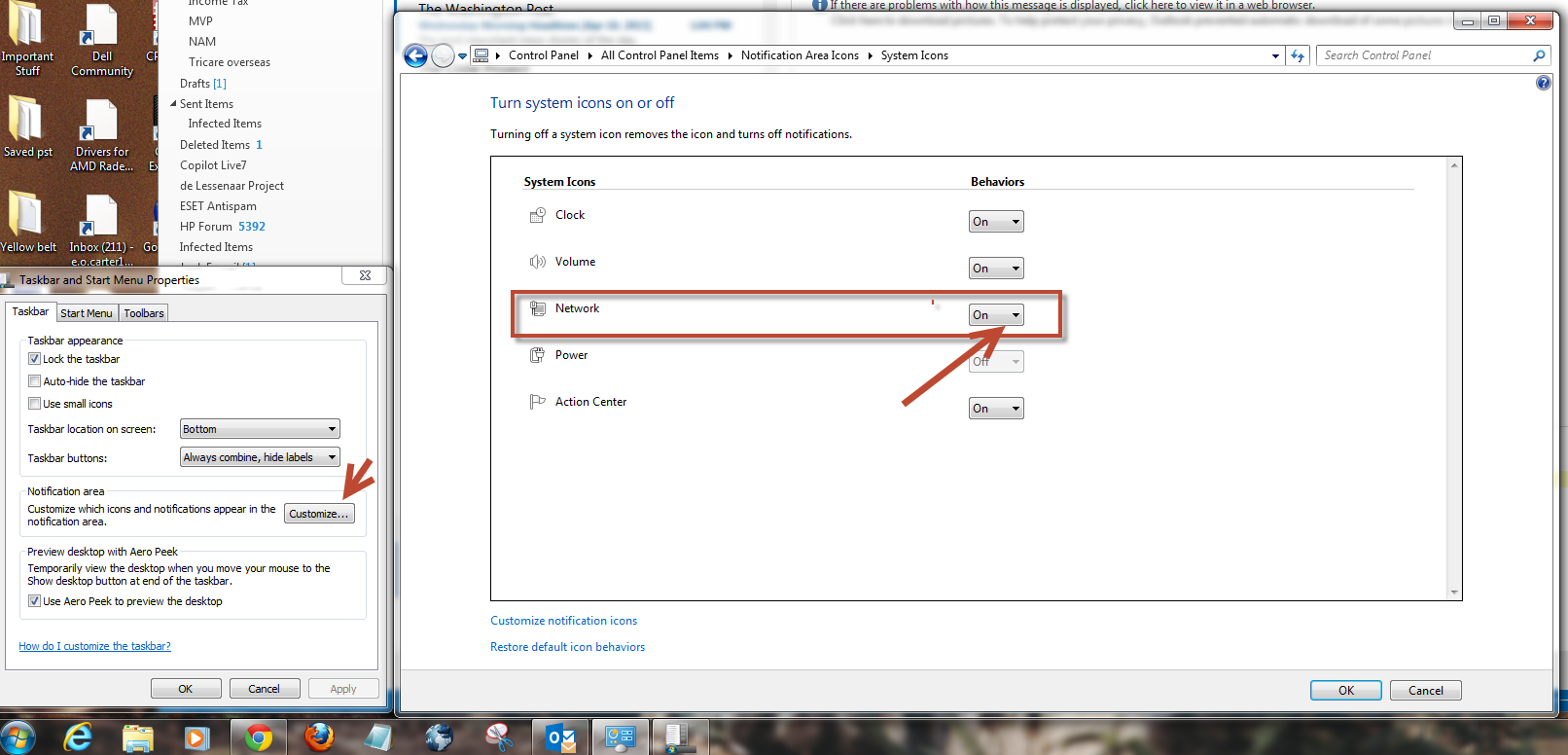
Task: Launch Internet Explorer from the taskbar
Action: [x=77, y=737]
